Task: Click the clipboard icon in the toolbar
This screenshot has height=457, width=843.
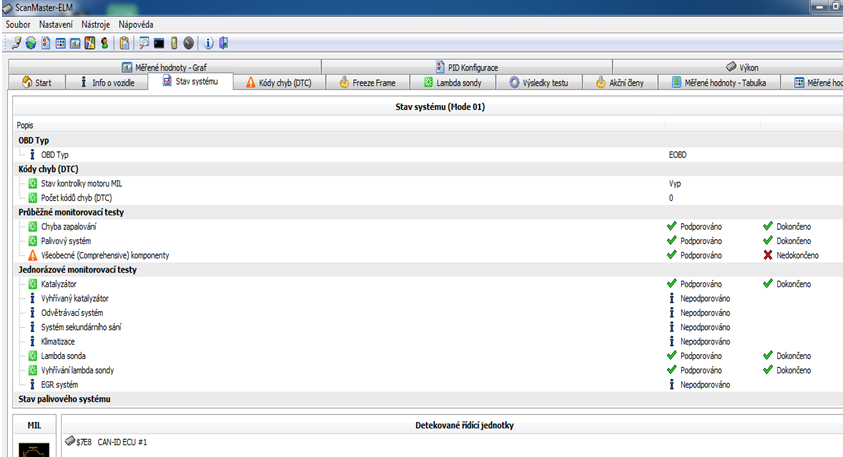Action: (x=123, y=43)
